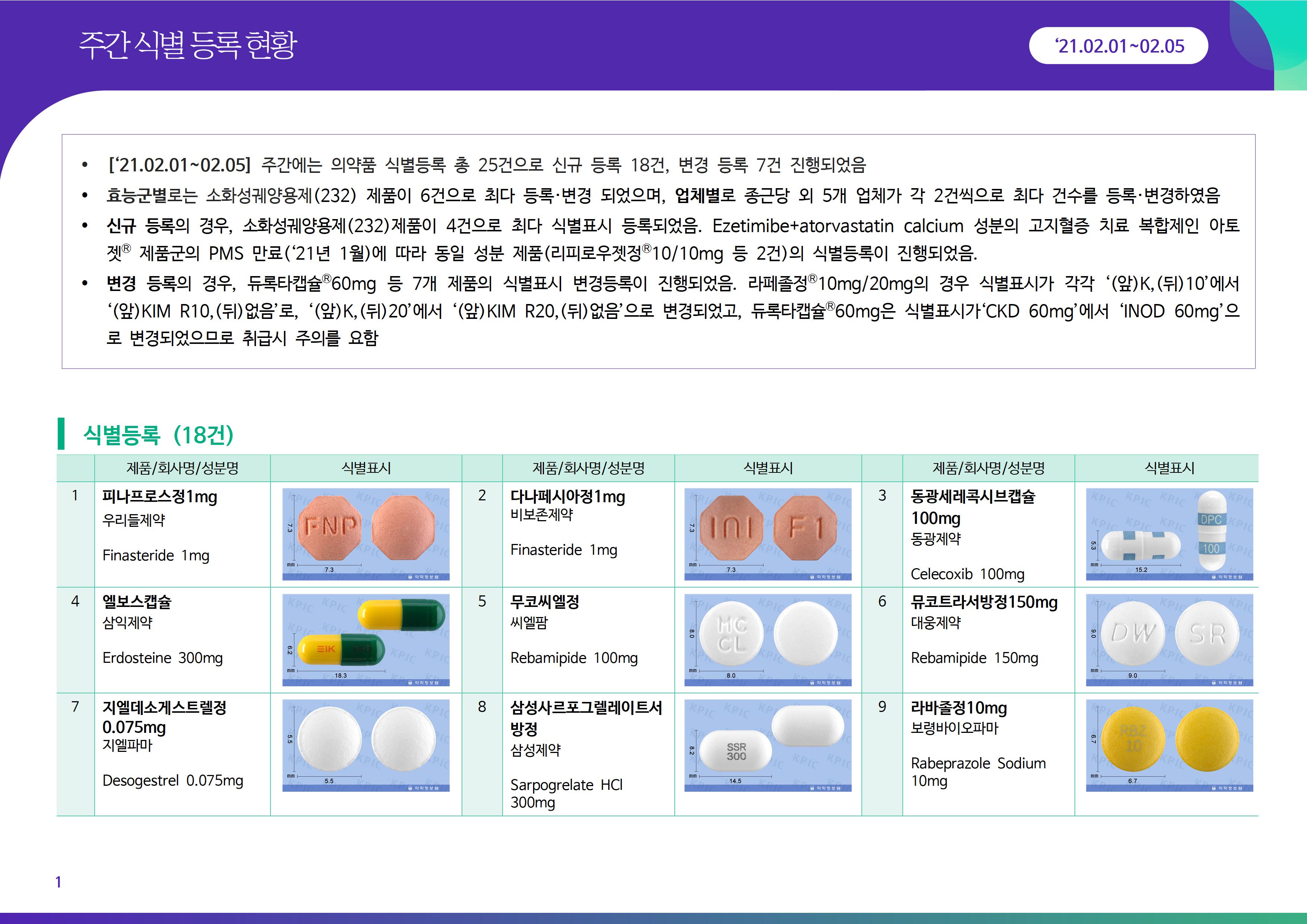This screenshot has height=924, width=1307.
Task: Click the FNP finasteride pill image
Action: pos(365,534)
